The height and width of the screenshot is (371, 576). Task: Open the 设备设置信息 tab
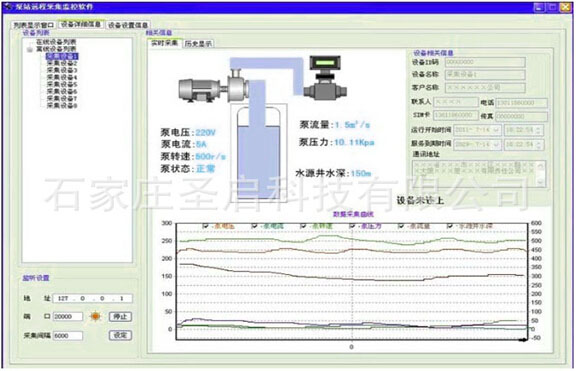click(128, 25)
